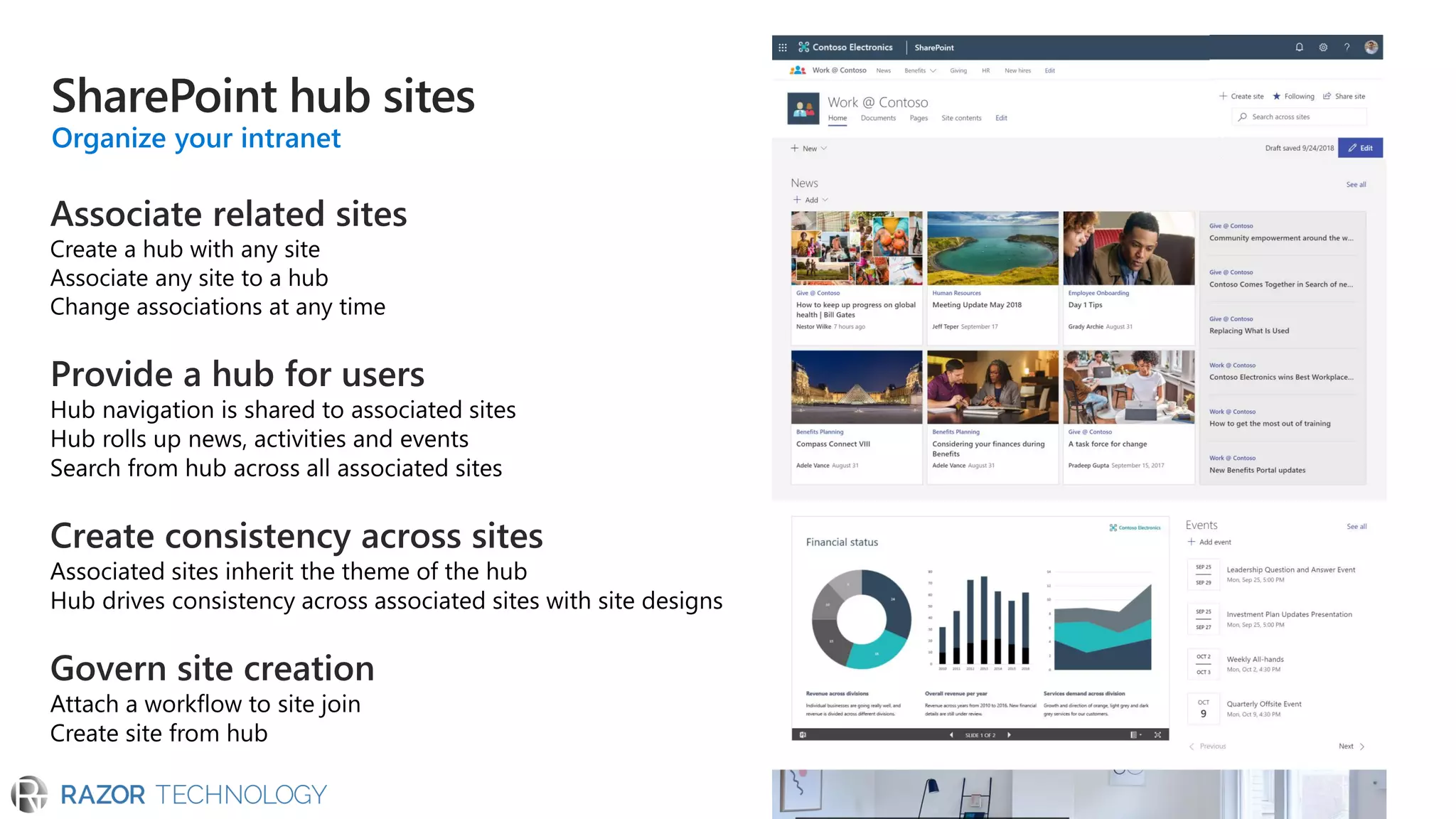Advance to next slide arrow
The width and height of the screenshot is (1456, 819).
[1009, 735]
